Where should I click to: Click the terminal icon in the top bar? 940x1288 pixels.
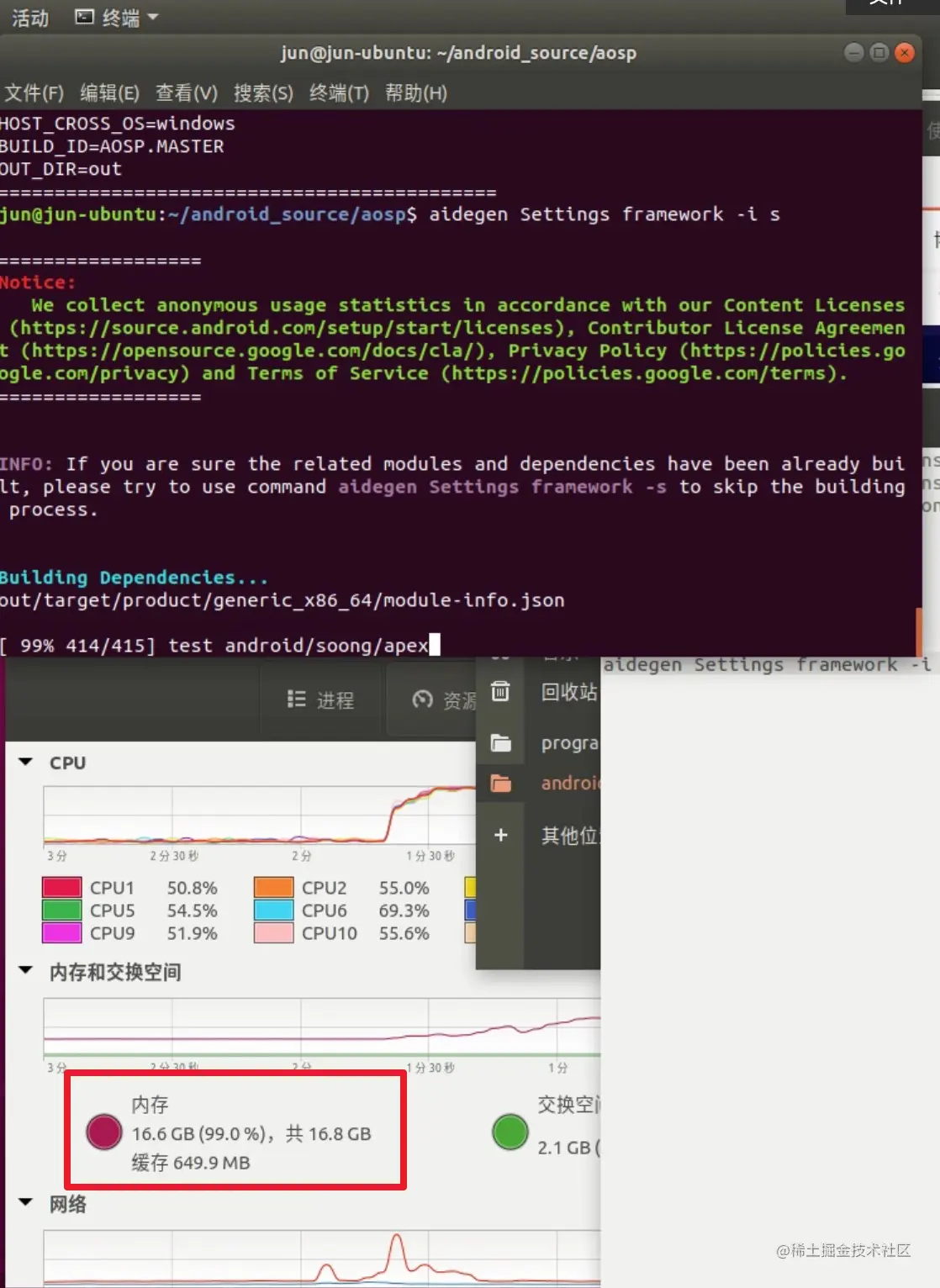[82, 15]
